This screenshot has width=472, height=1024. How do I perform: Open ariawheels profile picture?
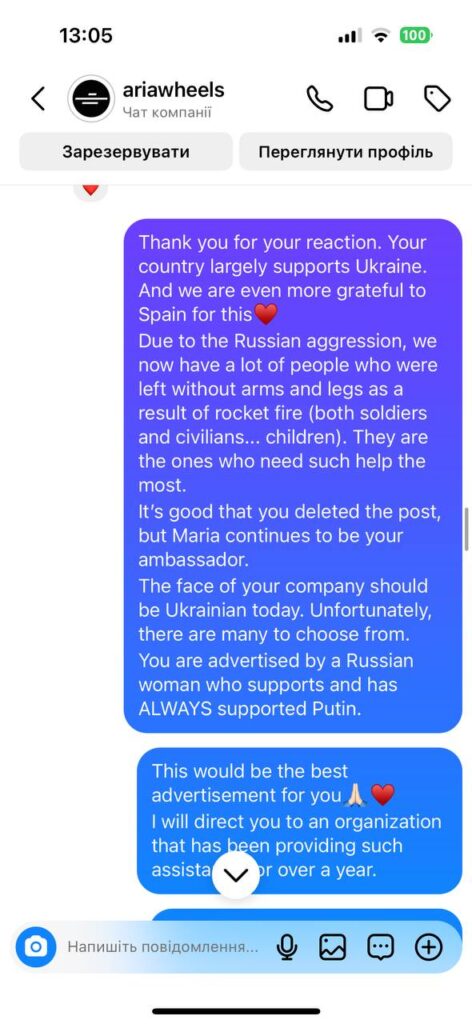(x=91, y=99)
